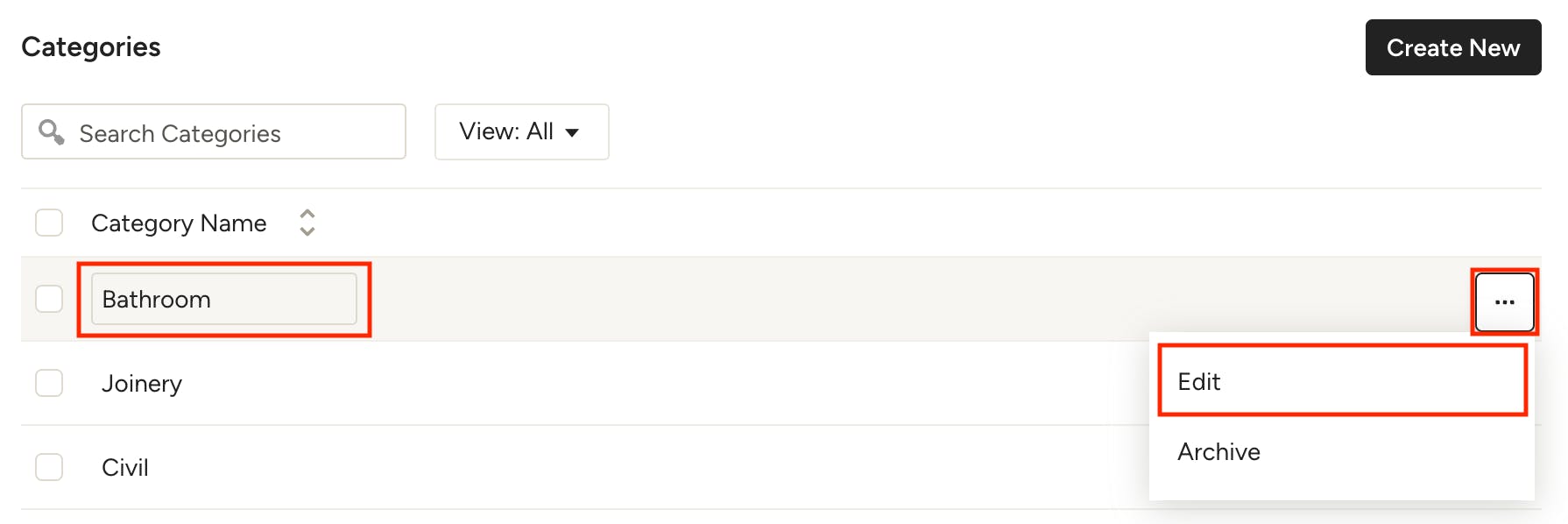This screenshot has width=1568, height=524.
Task: Click the magnifier search icon
Action: tap(52, 132)
